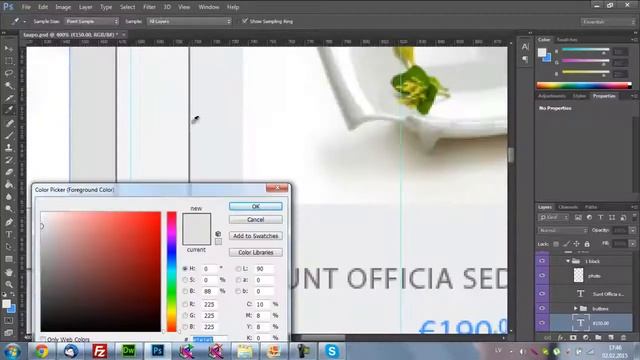Open the Sample Size dropdown
This screenshot has width=640, height=360.
point(92,21)
